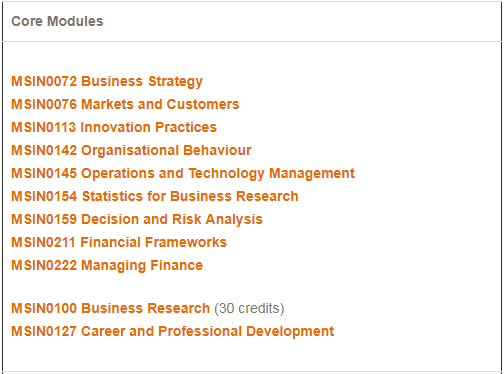
Task: Open MSIN0100 Business Research link
Action: coord(111,308)
